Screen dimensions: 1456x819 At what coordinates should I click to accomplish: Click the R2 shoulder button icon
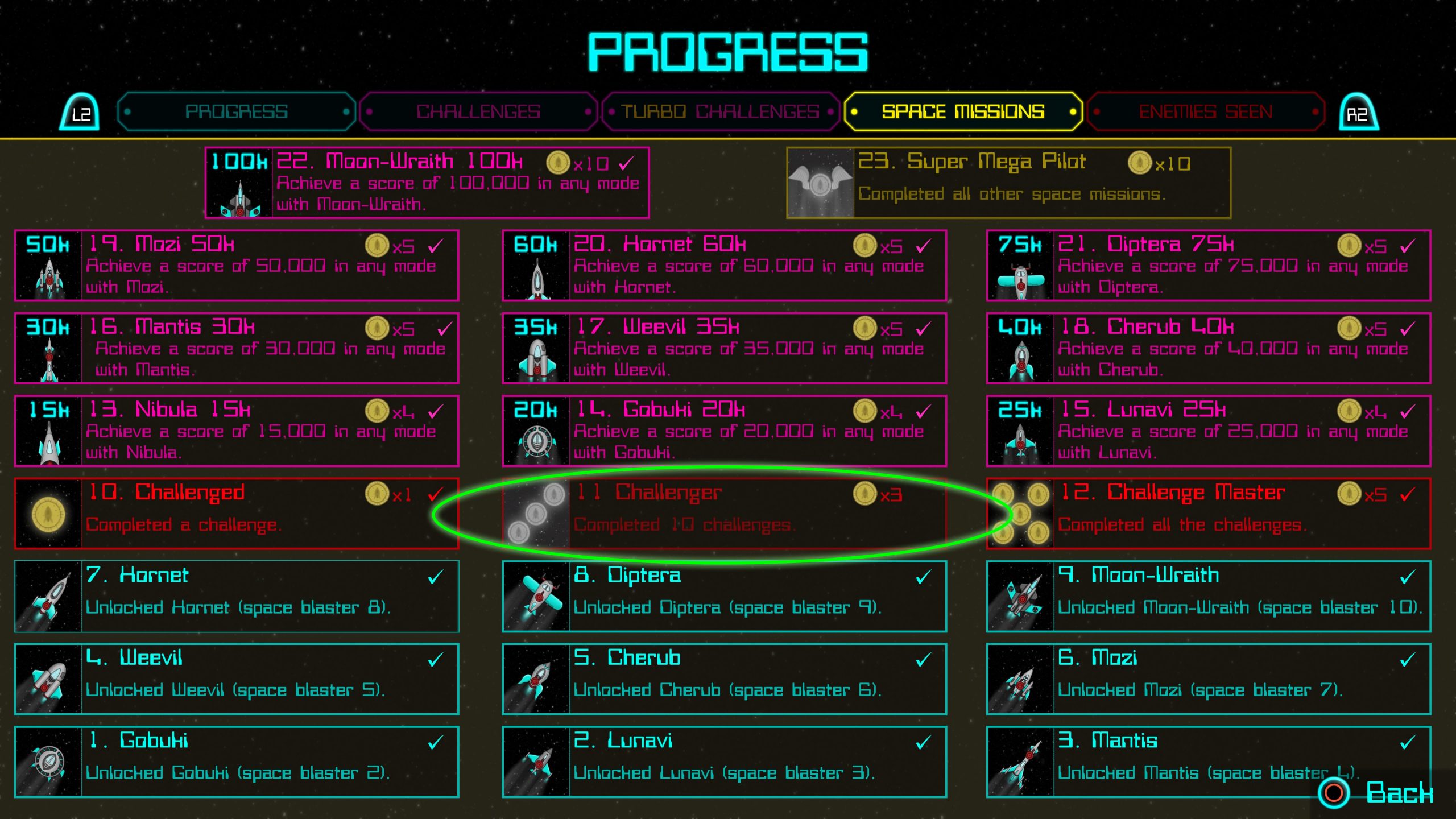1359,111
